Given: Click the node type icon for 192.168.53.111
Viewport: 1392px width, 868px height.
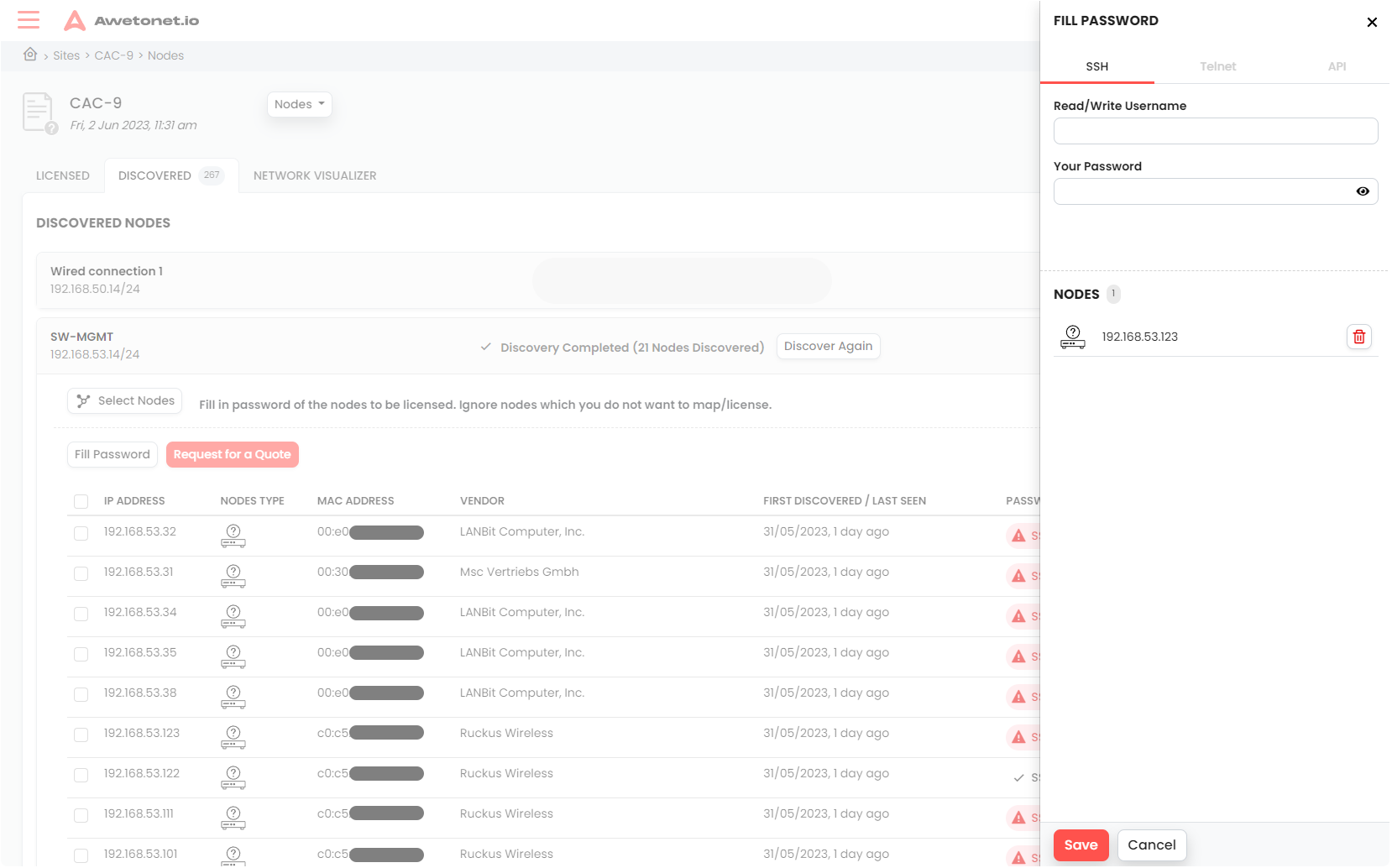Looking at the screenshot, I should (x=233, y=818).
